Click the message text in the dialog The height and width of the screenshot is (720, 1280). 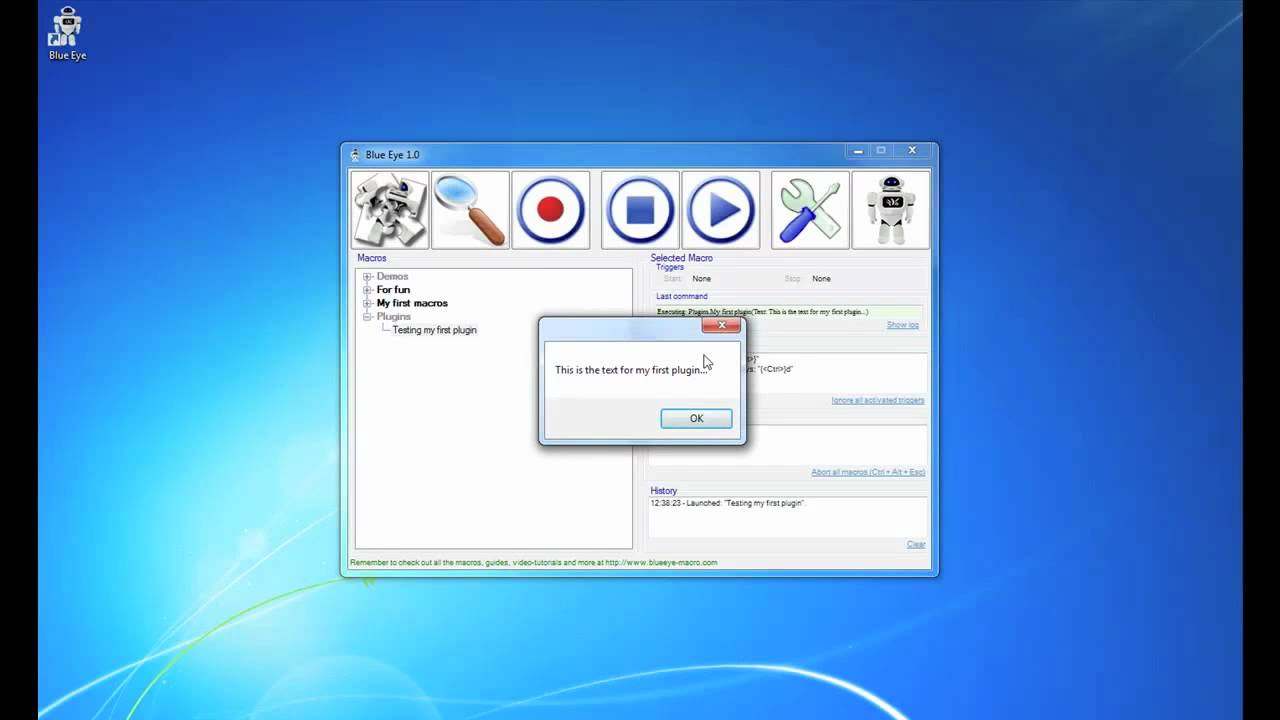coord(631,370)
